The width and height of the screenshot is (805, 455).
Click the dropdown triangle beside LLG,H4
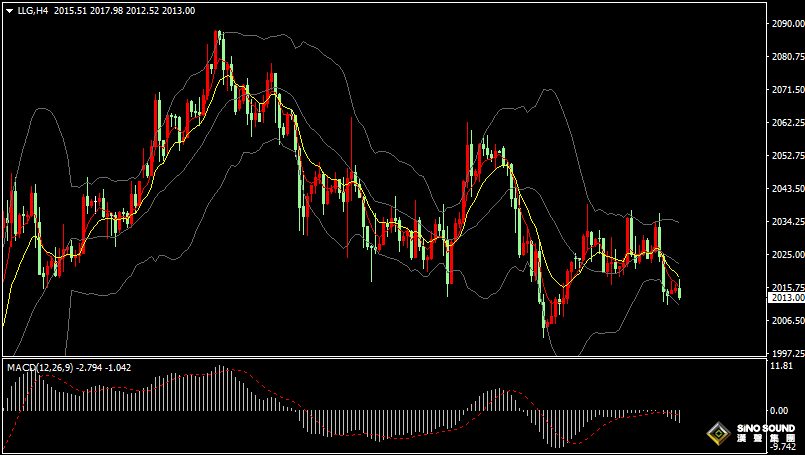click(9, 10)
